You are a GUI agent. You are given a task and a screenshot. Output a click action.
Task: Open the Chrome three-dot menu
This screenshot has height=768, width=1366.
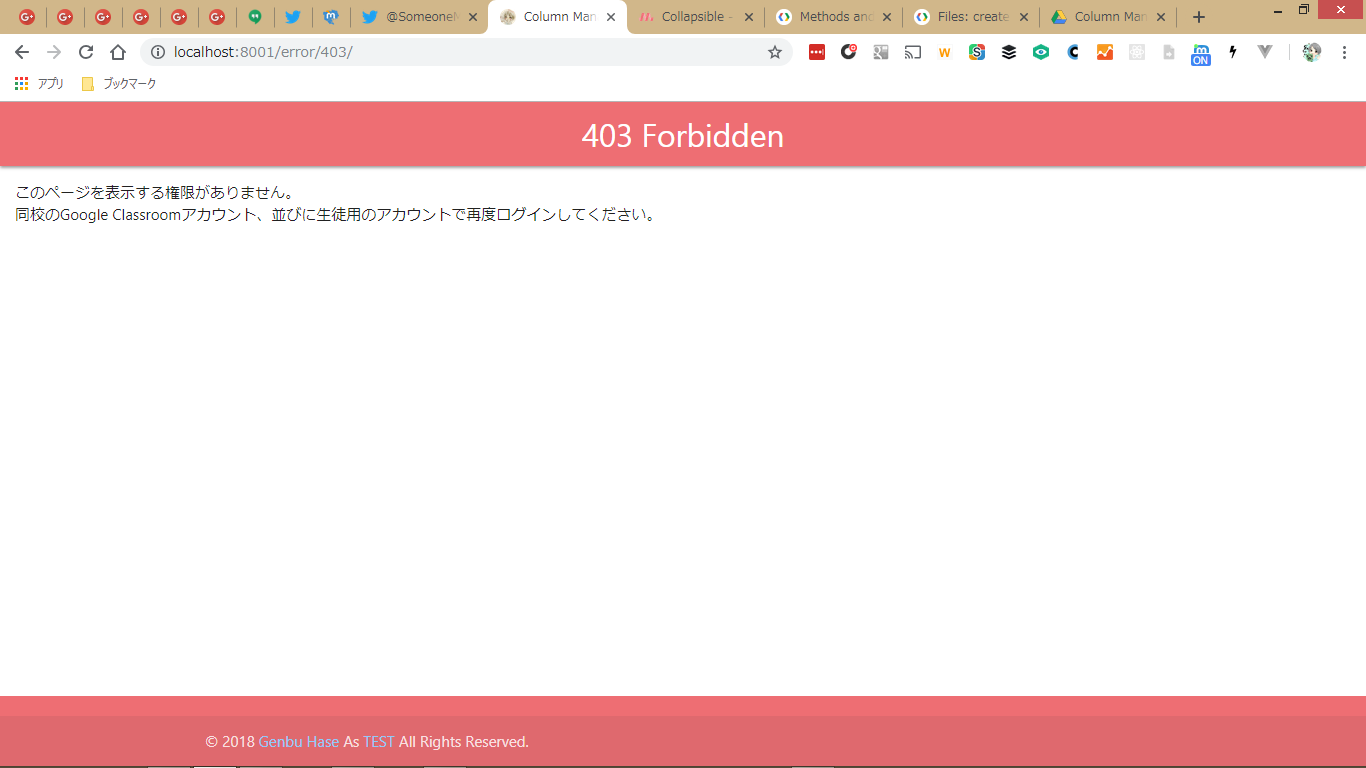(1344, 52)
